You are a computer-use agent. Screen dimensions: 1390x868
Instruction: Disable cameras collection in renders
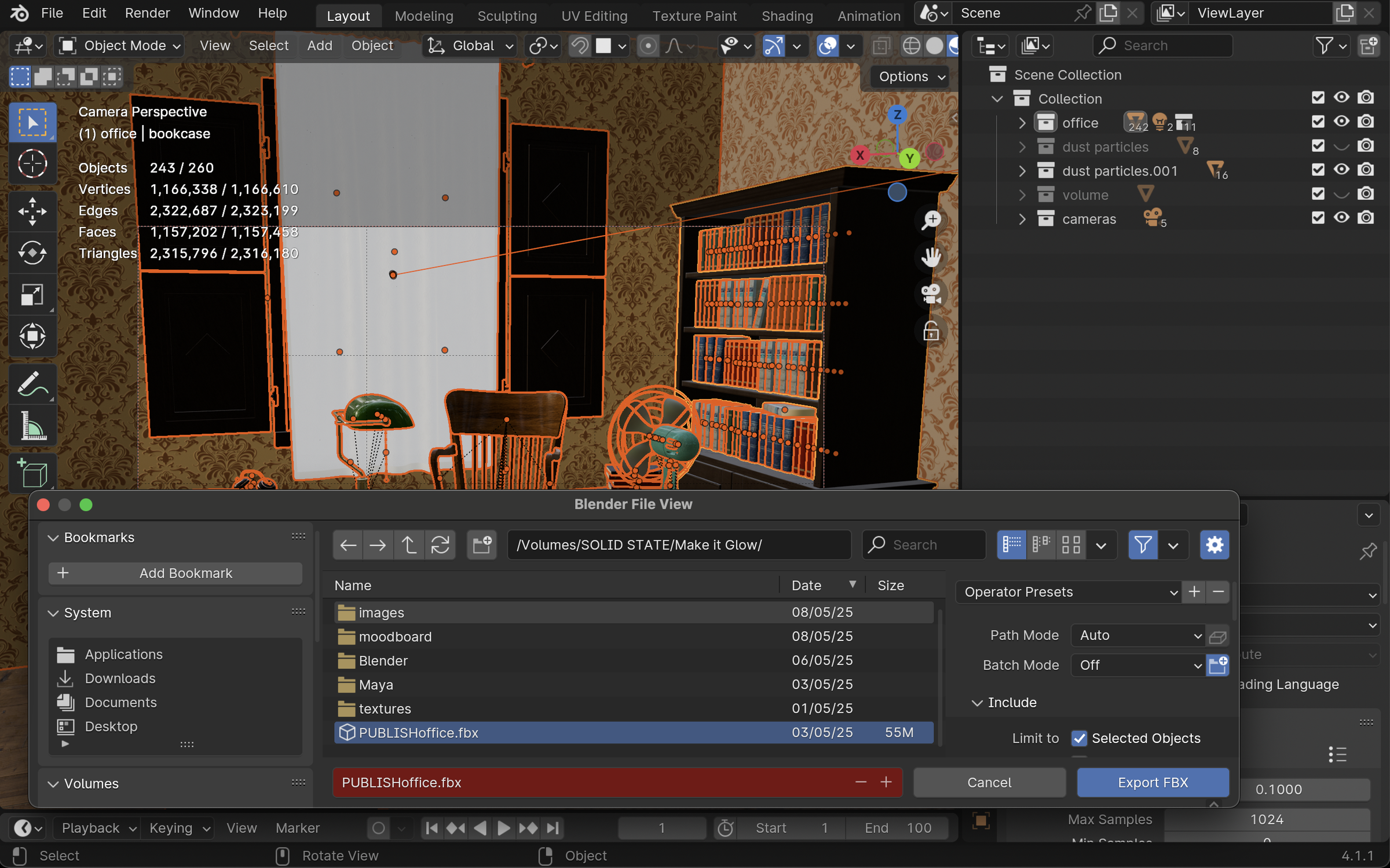[1366, 218]
